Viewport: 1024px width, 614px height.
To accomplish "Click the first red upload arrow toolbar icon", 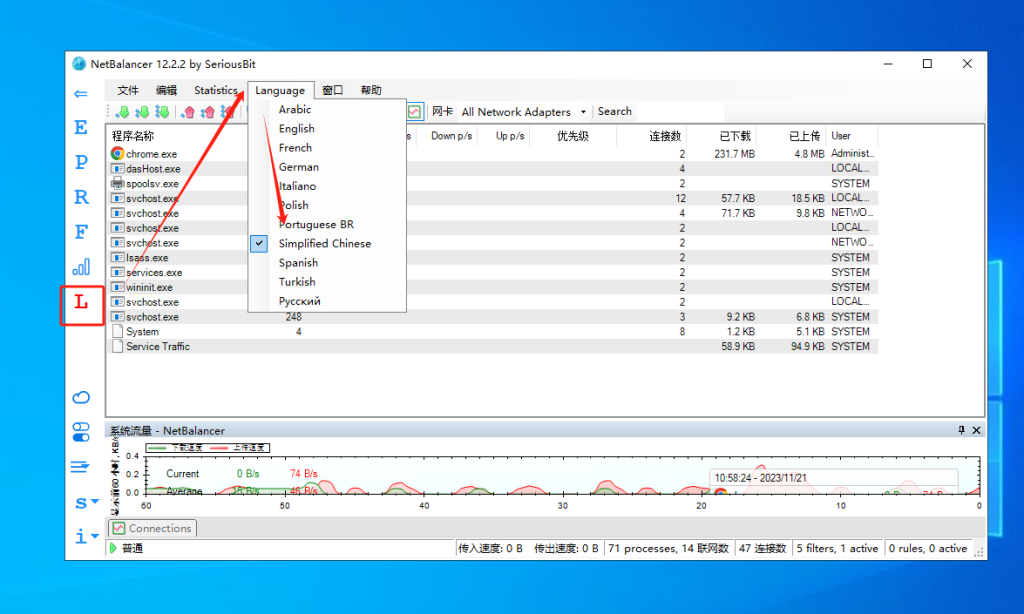I will 188,112.
